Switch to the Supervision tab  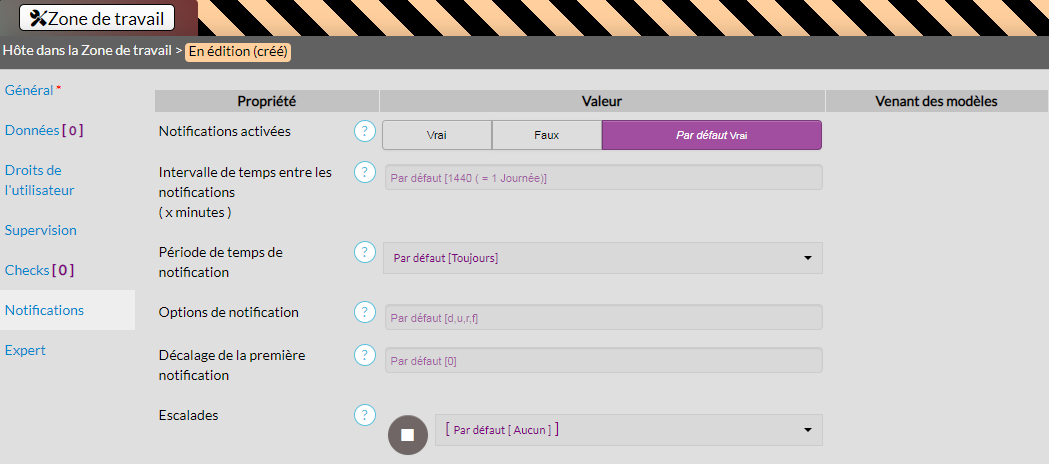[x=41, y=230]
